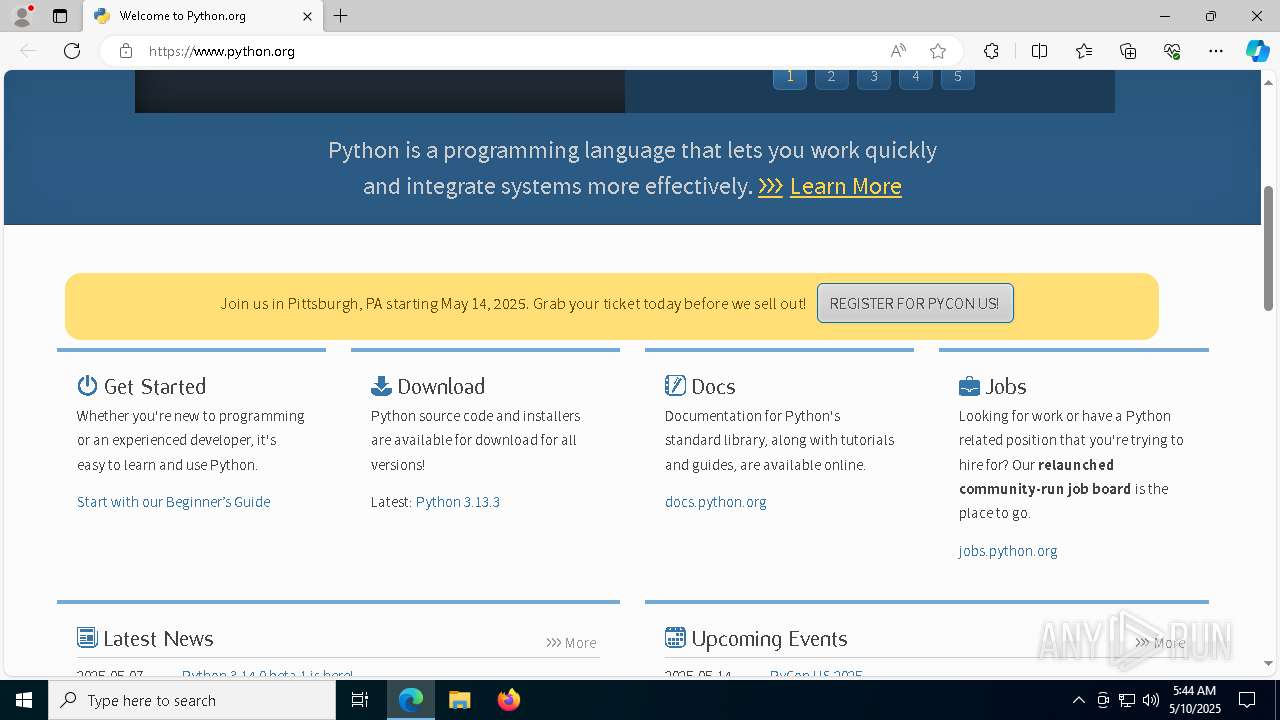Open Start with our Beginner's Guide link

point(174,502)
